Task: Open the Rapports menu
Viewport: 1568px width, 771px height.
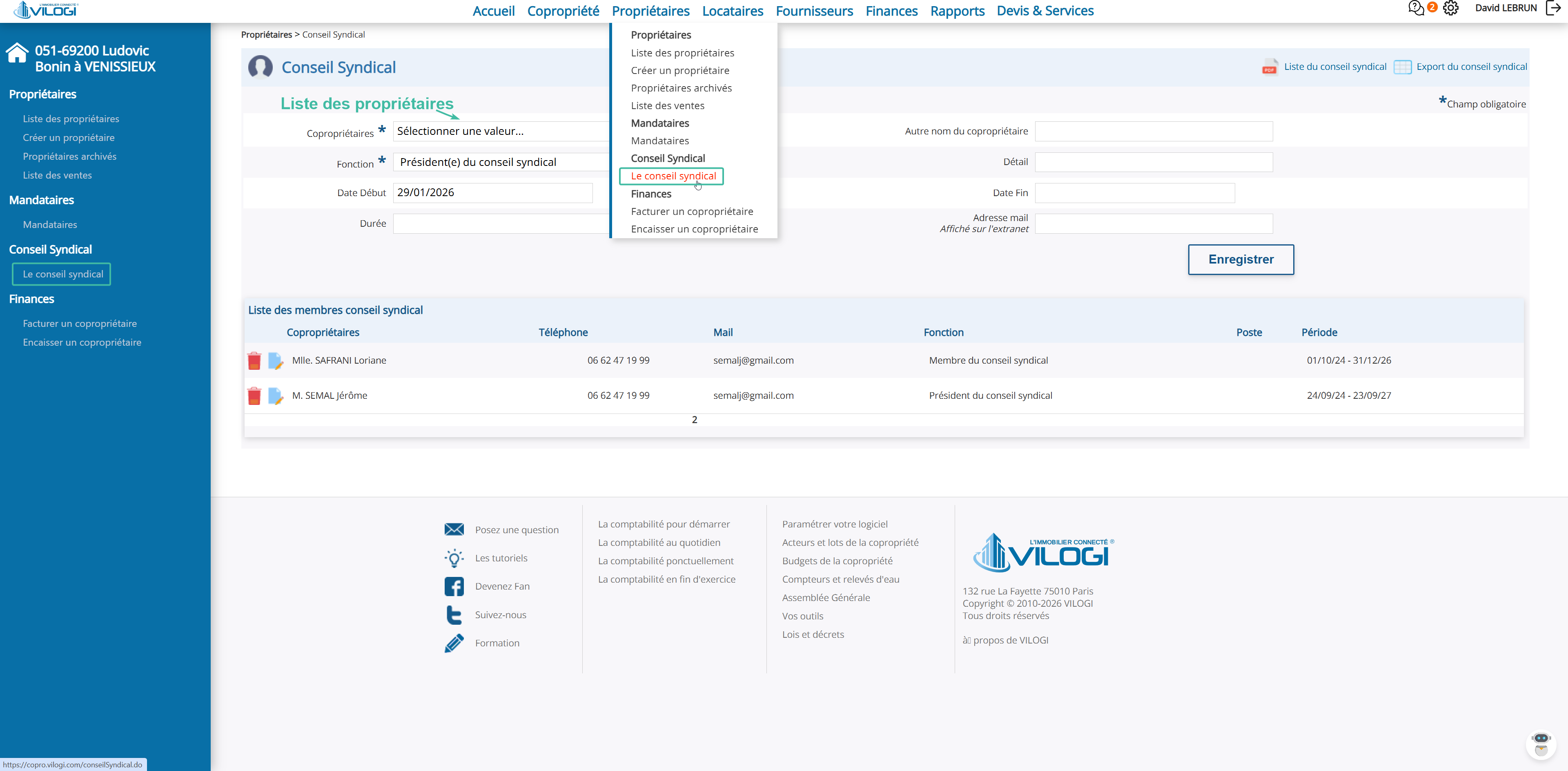Action: 958,11
